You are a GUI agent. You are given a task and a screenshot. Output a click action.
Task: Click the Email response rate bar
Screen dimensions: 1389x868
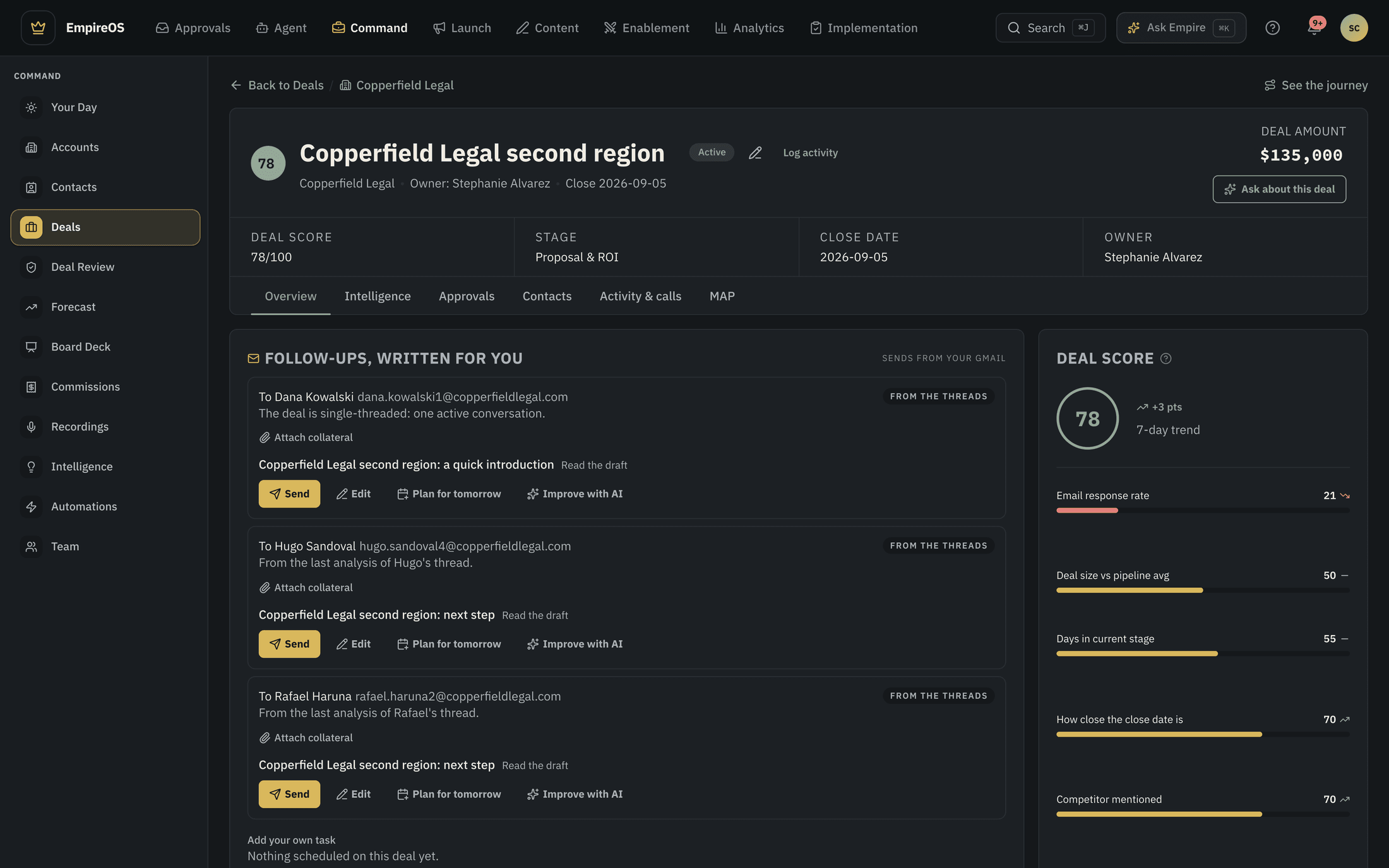tap(1203, 511)
